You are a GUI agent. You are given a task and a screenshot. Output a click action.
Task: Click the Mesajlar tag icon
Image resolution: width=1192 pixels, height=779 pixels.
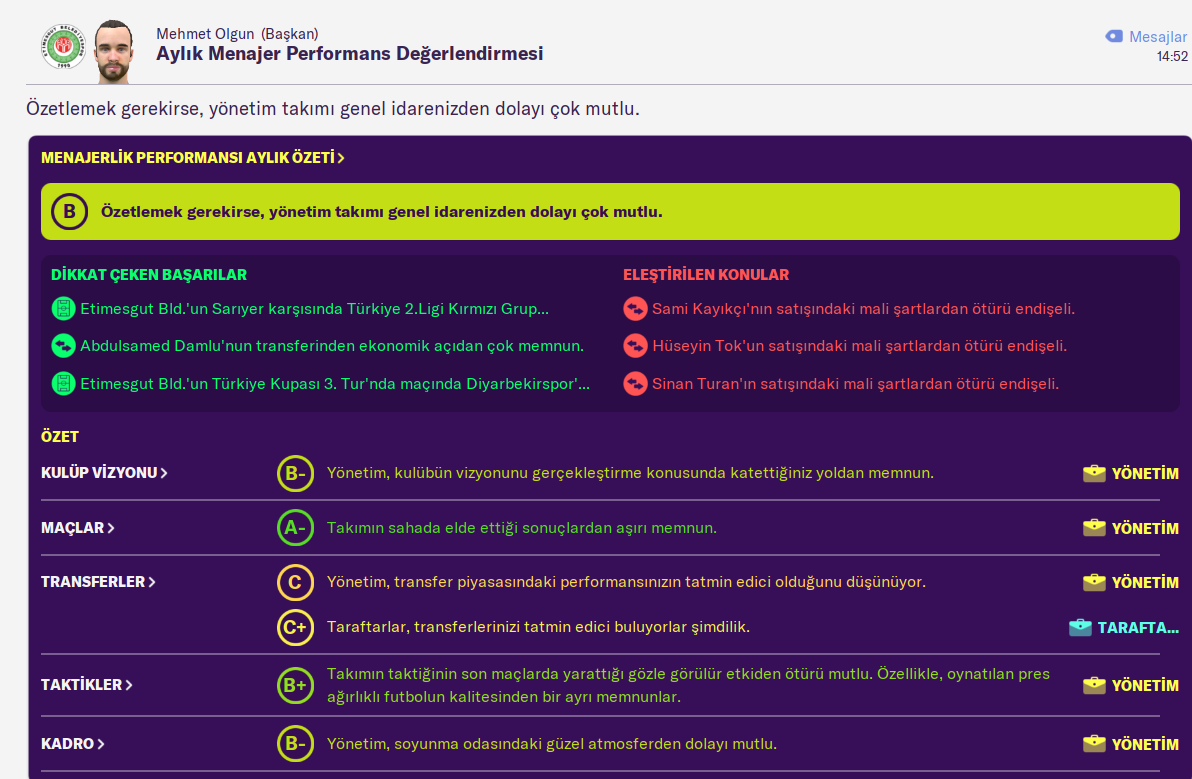(1114, 37)
